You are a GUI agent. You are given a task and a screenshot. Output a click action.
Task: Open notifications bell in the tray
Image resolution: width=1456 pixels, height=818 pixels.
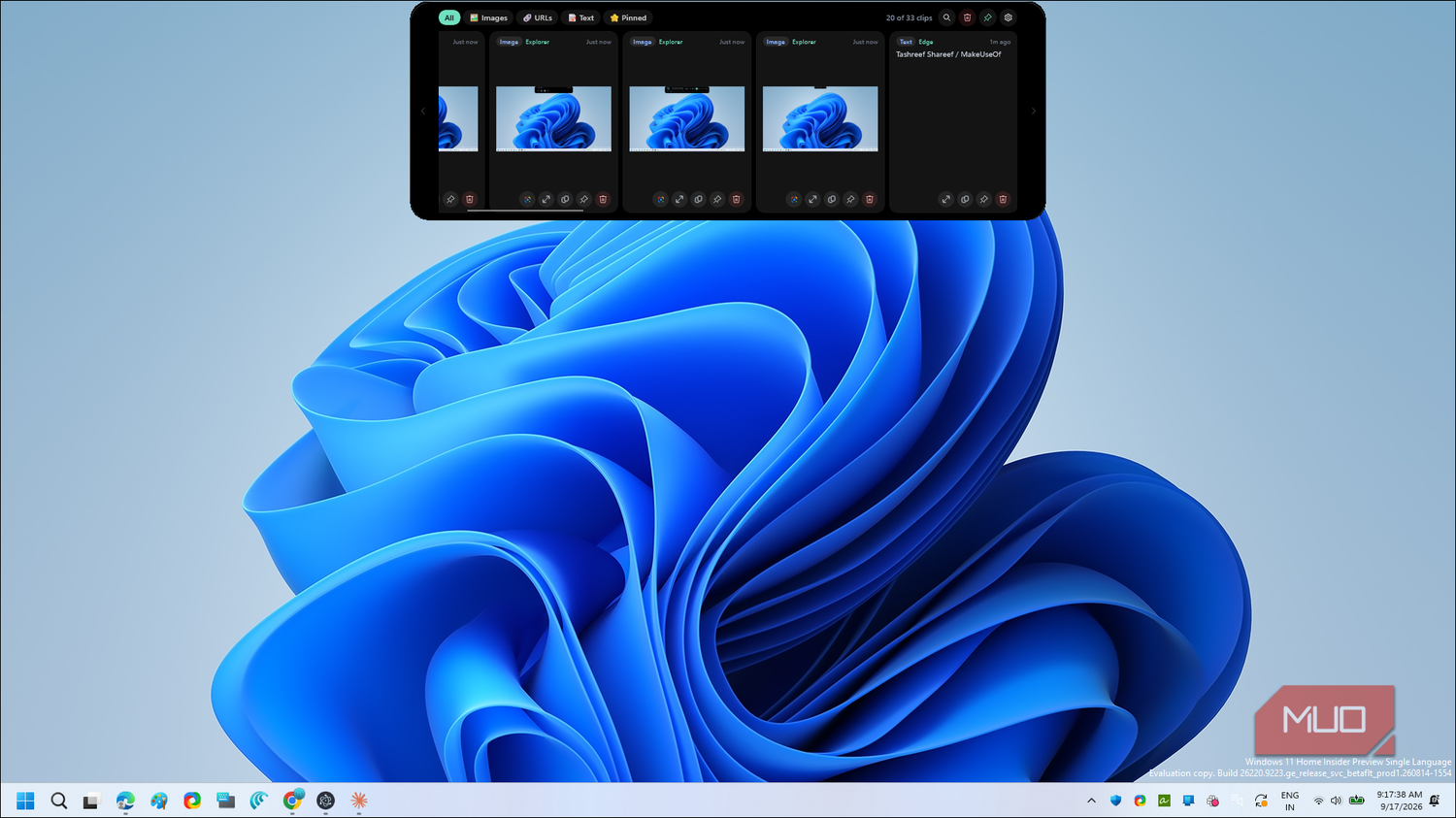click(1435, 801)
